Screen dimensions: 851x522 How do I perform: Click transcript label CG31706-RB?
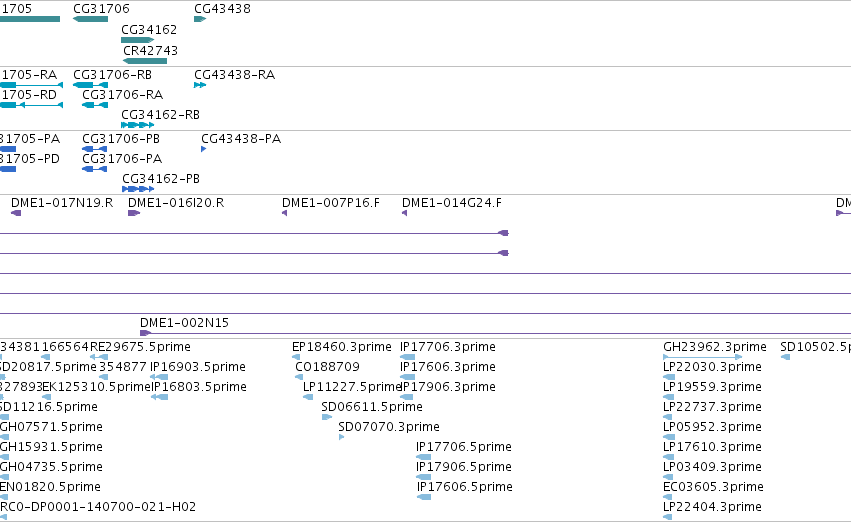112,74
